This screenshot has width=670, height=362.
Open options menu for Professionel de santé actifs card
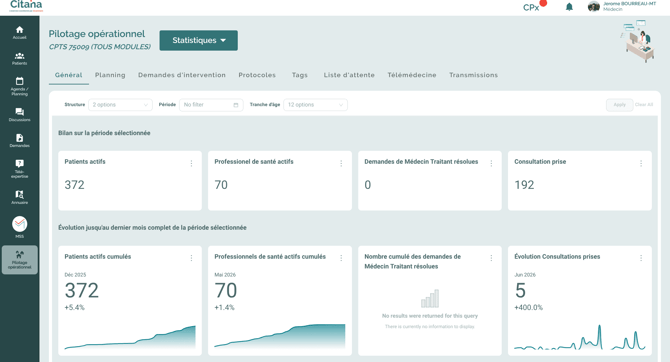coord(341,163)
